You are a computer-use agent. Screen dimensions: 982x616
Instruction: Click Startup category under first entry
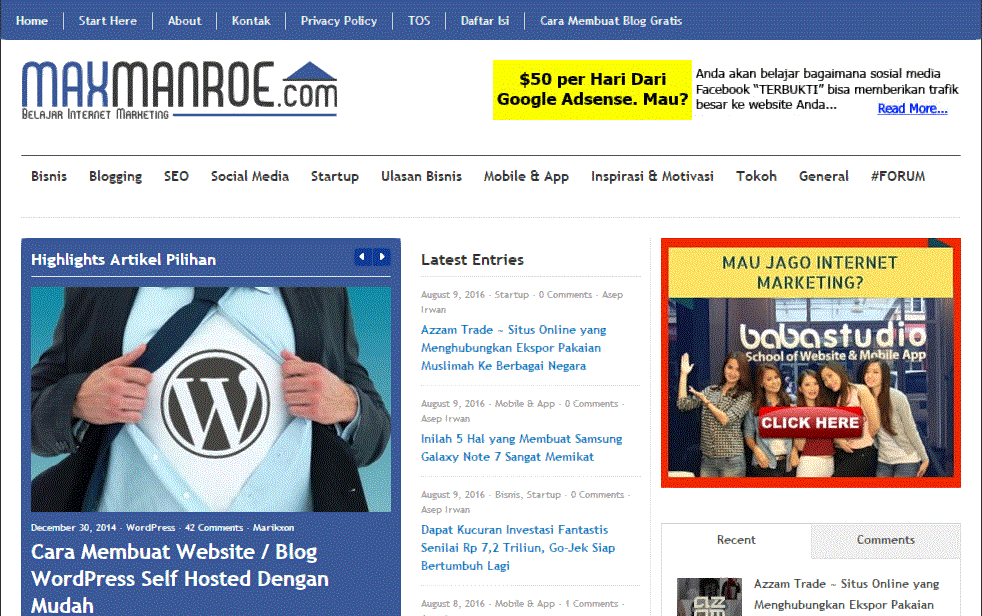pos(512,295)
